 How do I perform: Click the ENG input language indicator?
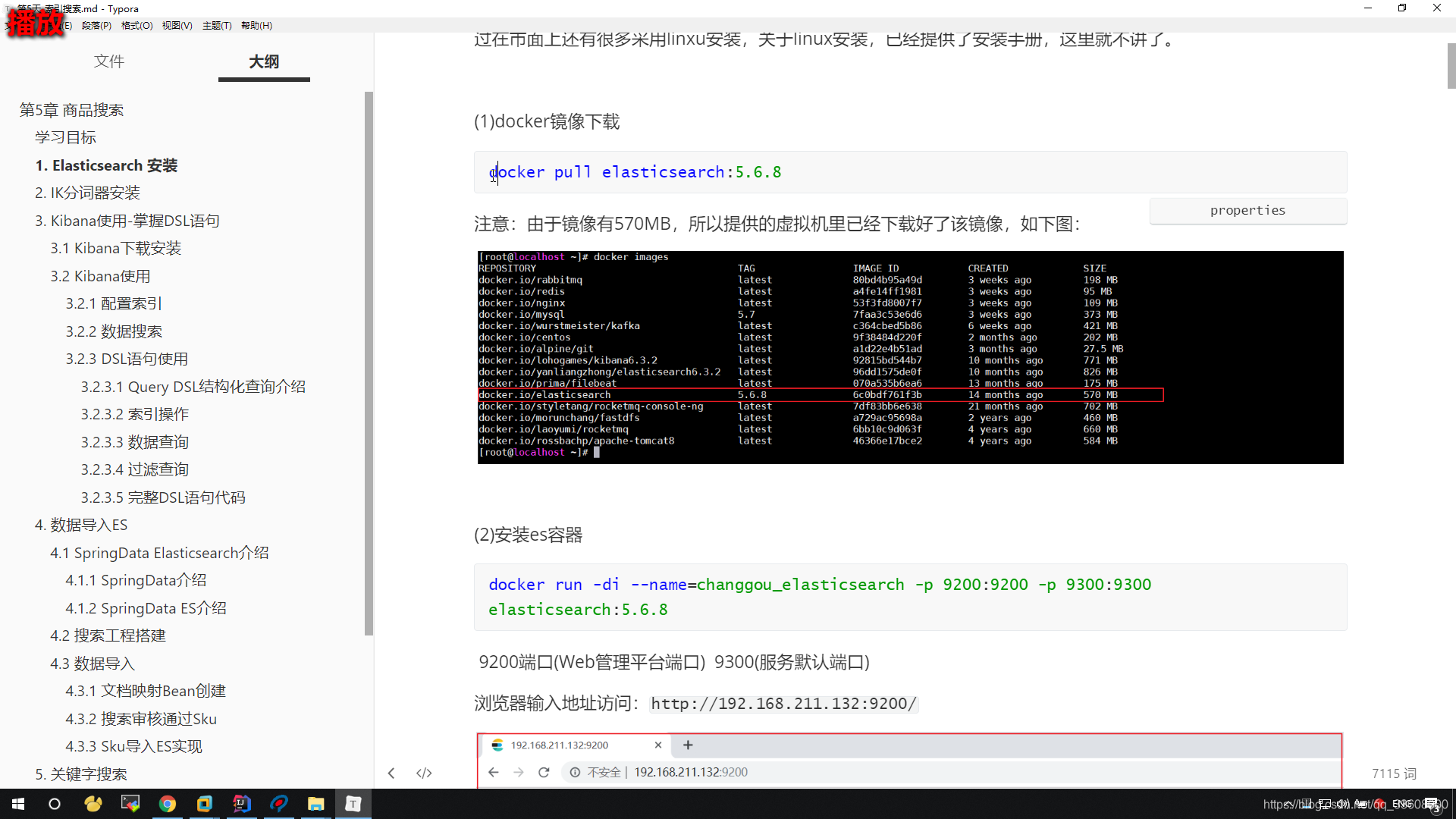pyautogui.click(x=1401, y=804)
